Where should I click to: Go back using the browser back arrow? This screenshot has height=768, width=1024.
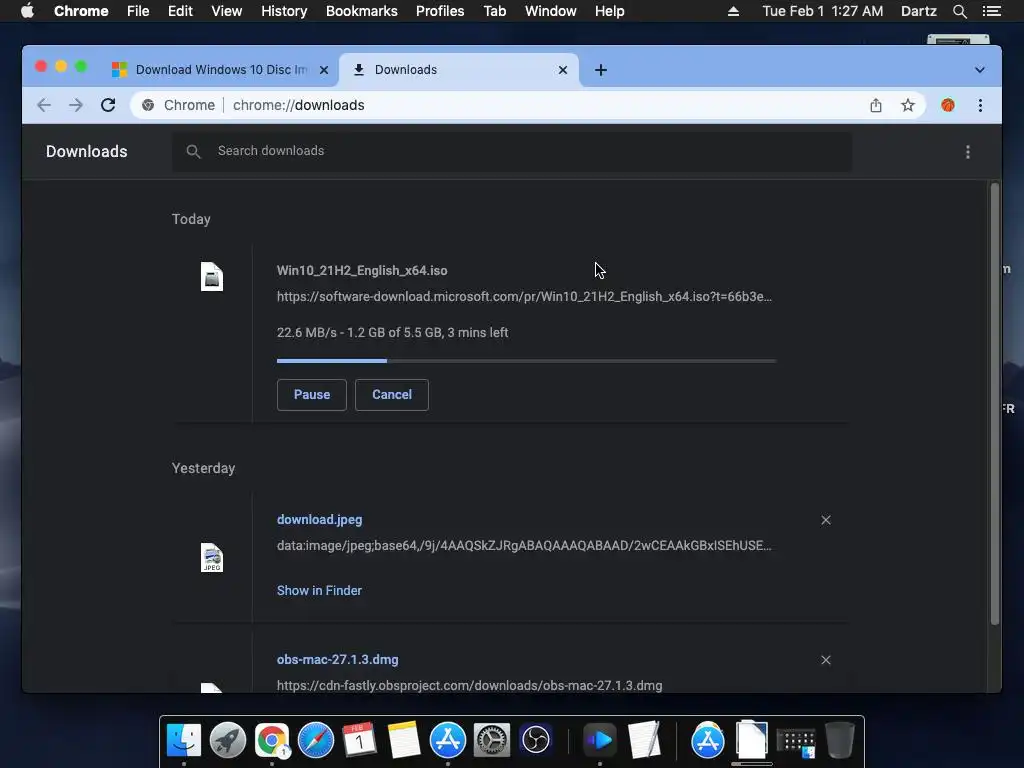[44, 105]
